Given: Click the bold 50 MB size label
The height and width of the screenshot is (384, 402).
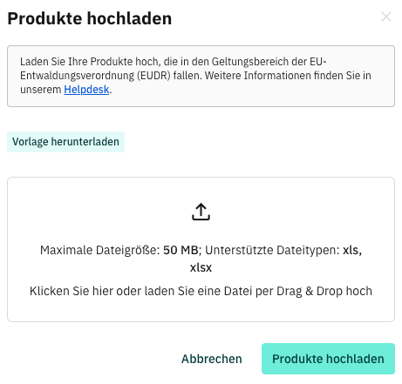Looking at the screenshot, I should 181,250.
